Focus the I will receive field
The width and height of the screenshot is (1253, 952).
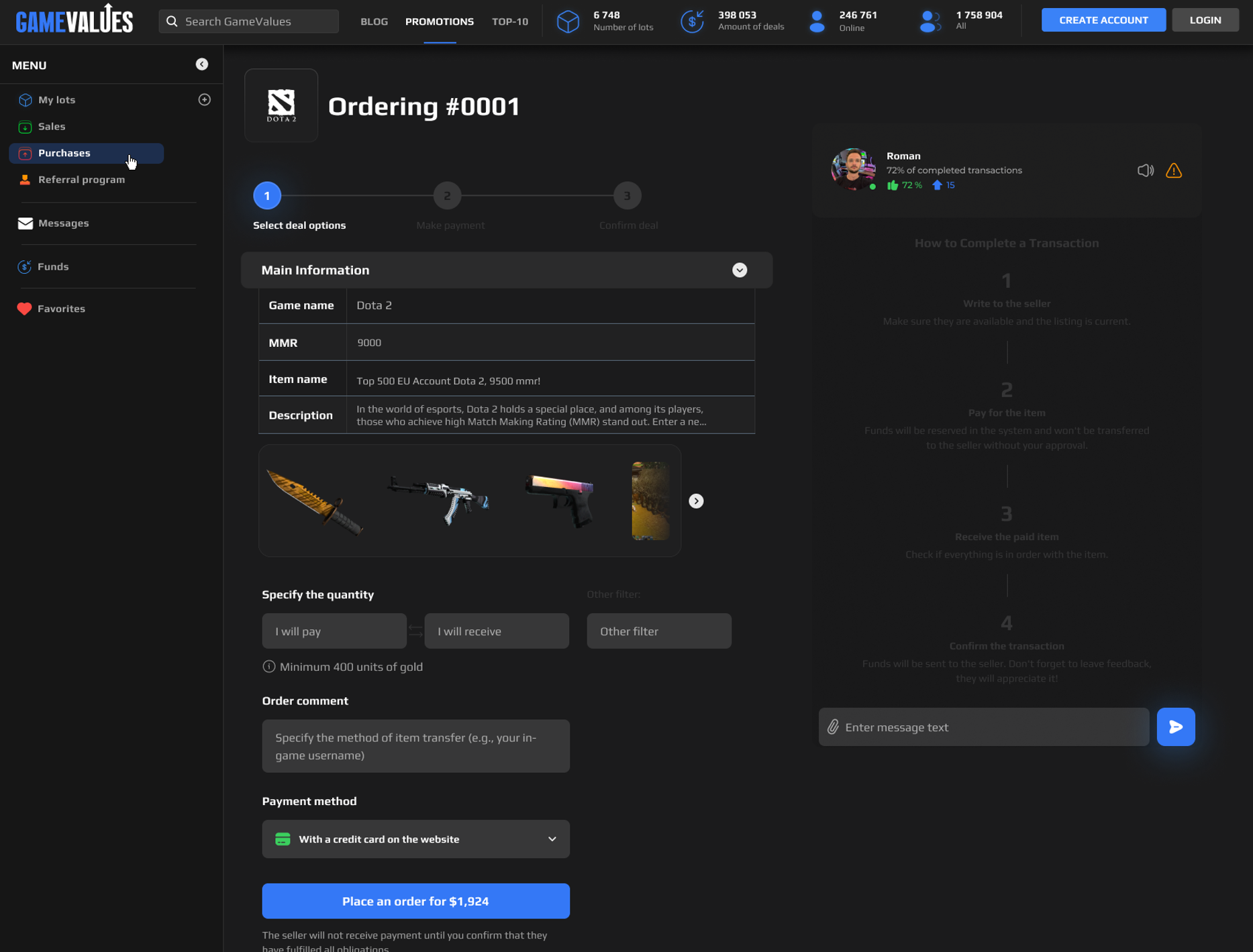(x=497, y=631)
